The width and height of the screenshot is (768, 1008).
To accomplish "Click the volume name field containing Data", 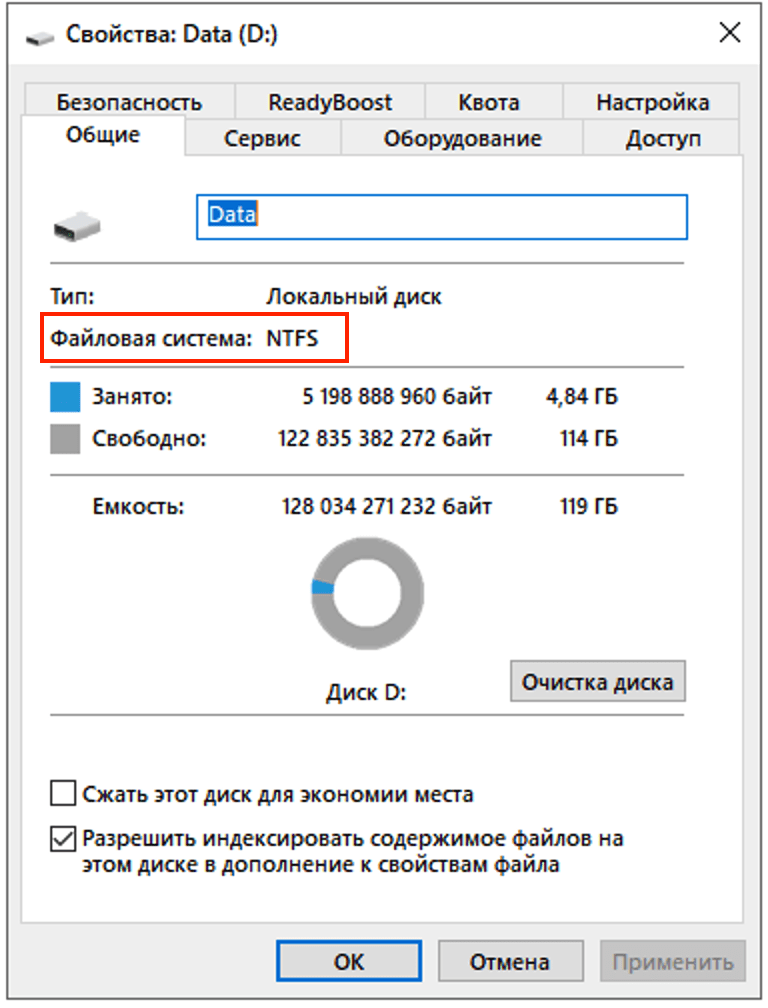I will pyautogui.click(x=442, y=217).
